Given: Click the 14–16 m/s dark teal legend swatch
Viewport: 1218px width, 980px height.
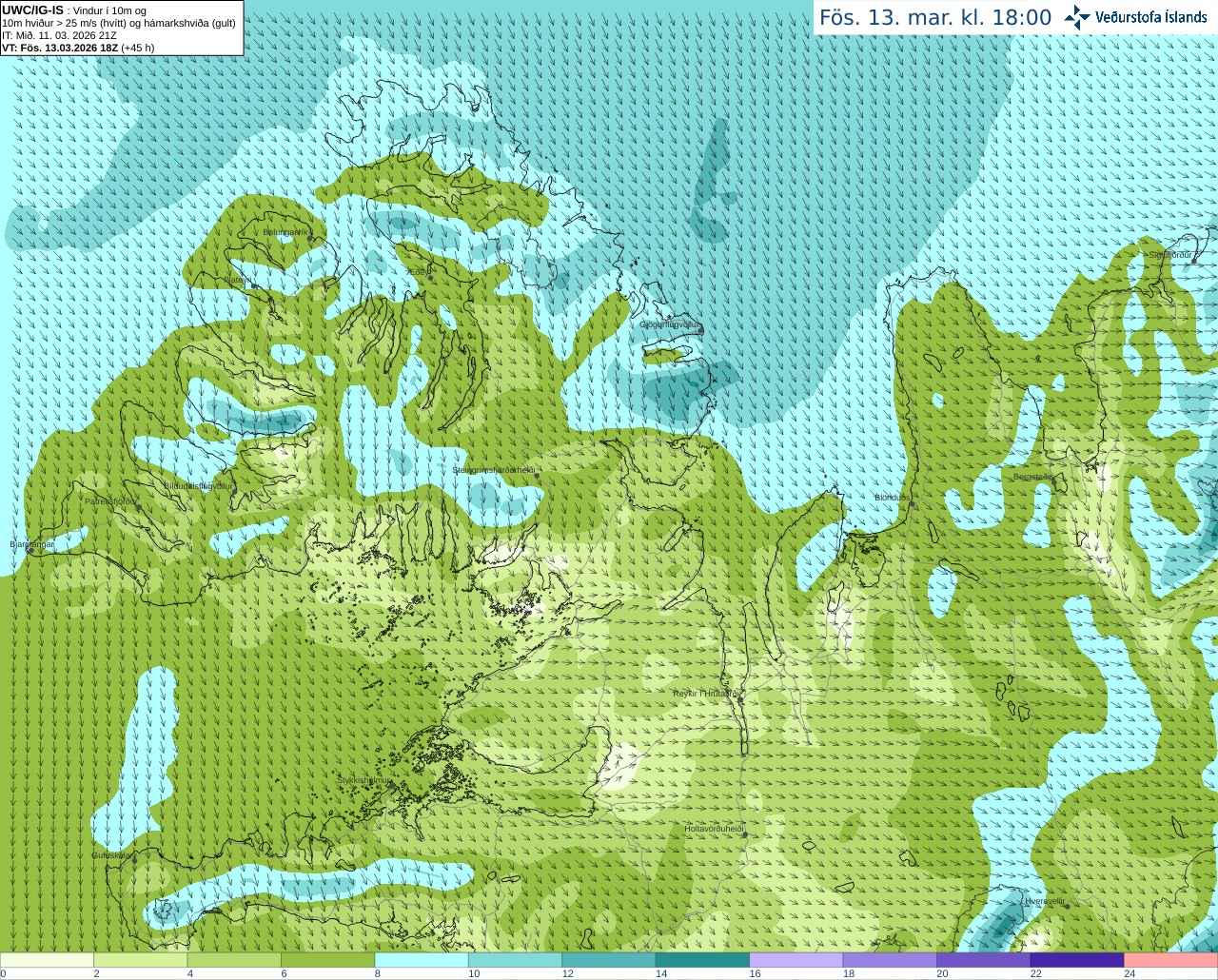Looking at the screenshot, I should 702,960.
